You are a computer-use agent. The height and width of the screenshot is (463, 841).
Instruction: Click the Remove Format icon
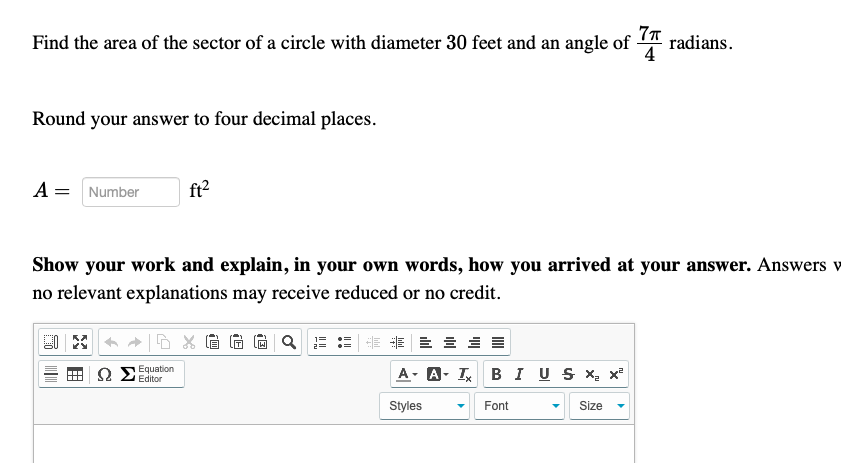pyautogui.click(x=464, y=374)
